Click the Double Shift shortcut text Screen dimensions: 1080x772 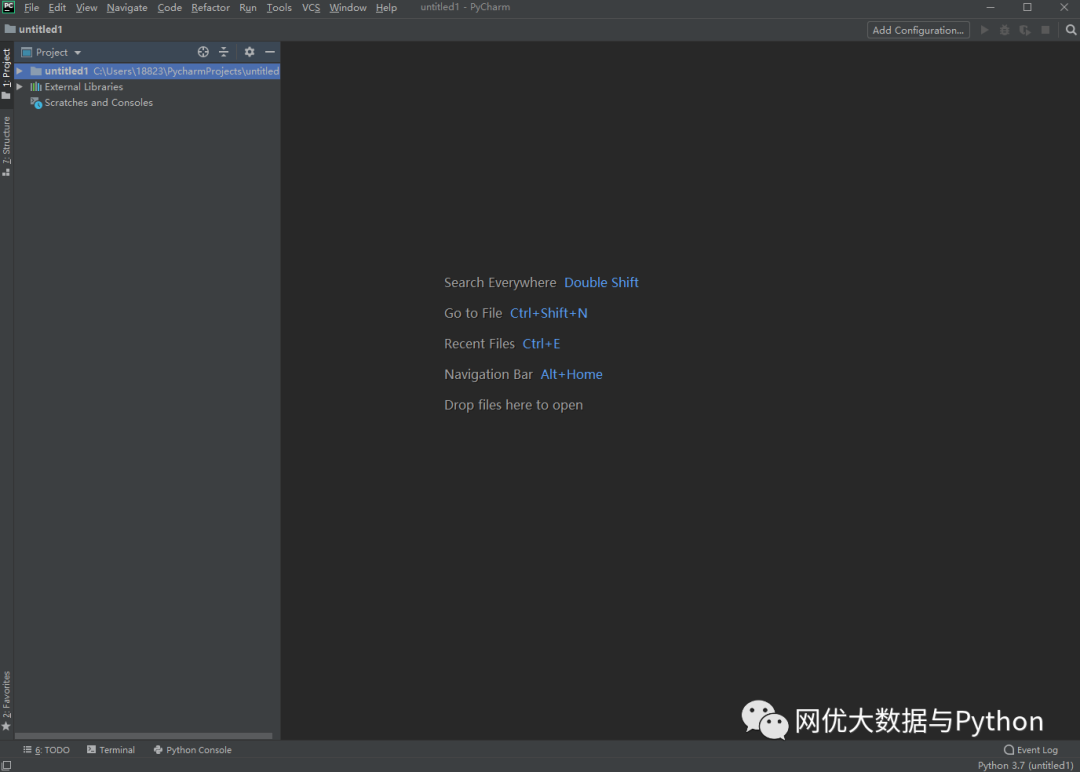point(601,282)
